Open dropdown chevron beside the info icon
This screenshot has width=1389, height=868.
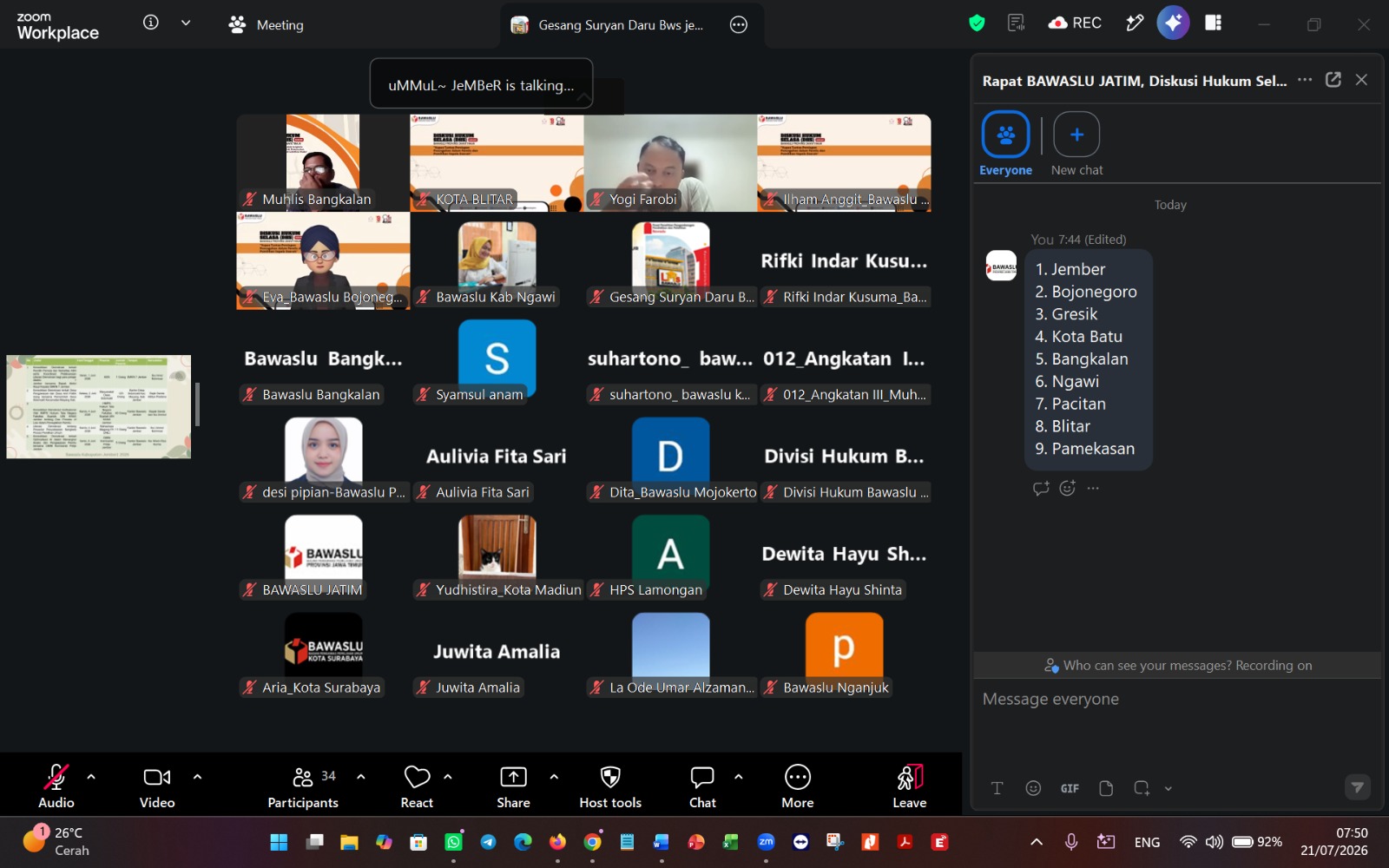point(186,23)
